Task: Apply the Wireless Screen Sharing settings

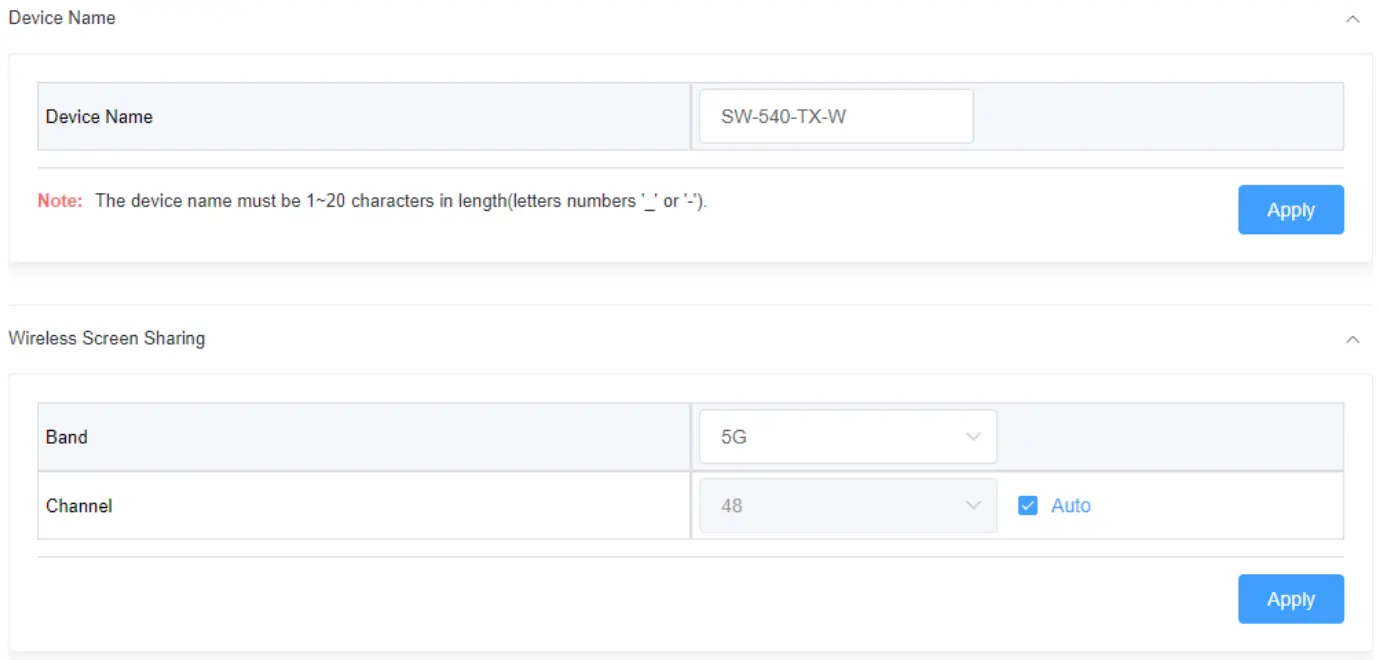Action: point(1290,599)
